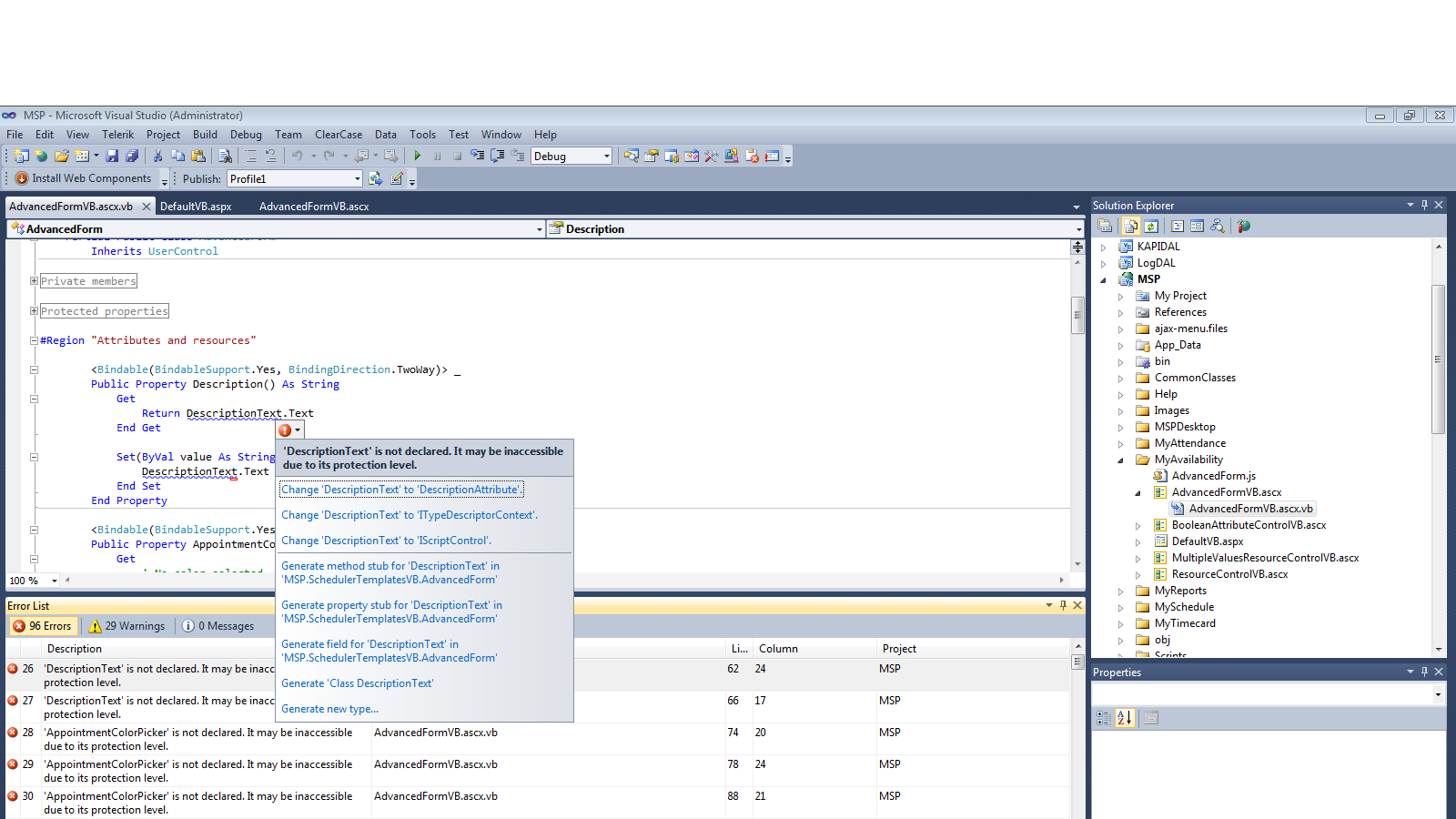Open the Telerik menu
The height and width of the screenshot is (819, 1456).
click(117, 135)
